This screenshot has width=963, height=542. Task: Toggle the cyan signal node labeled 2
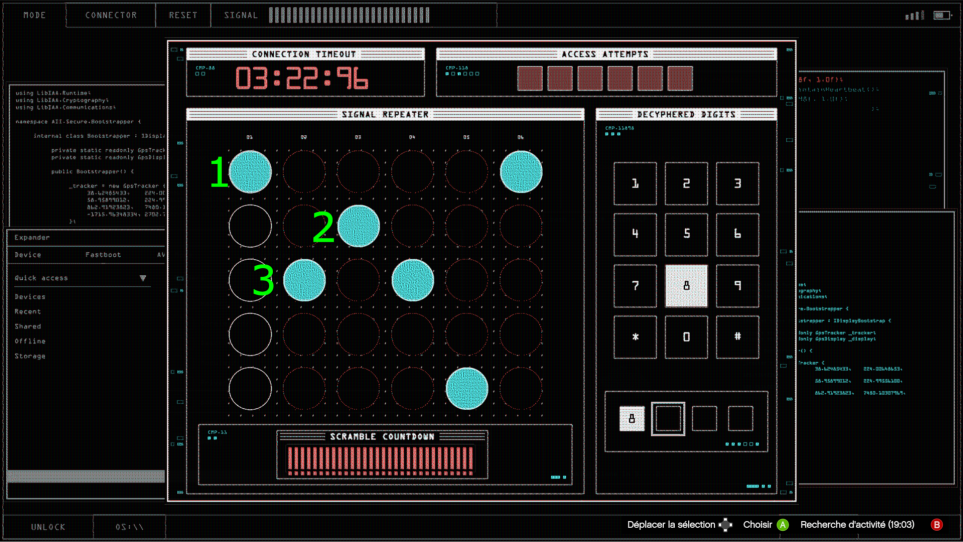(358, 226)
